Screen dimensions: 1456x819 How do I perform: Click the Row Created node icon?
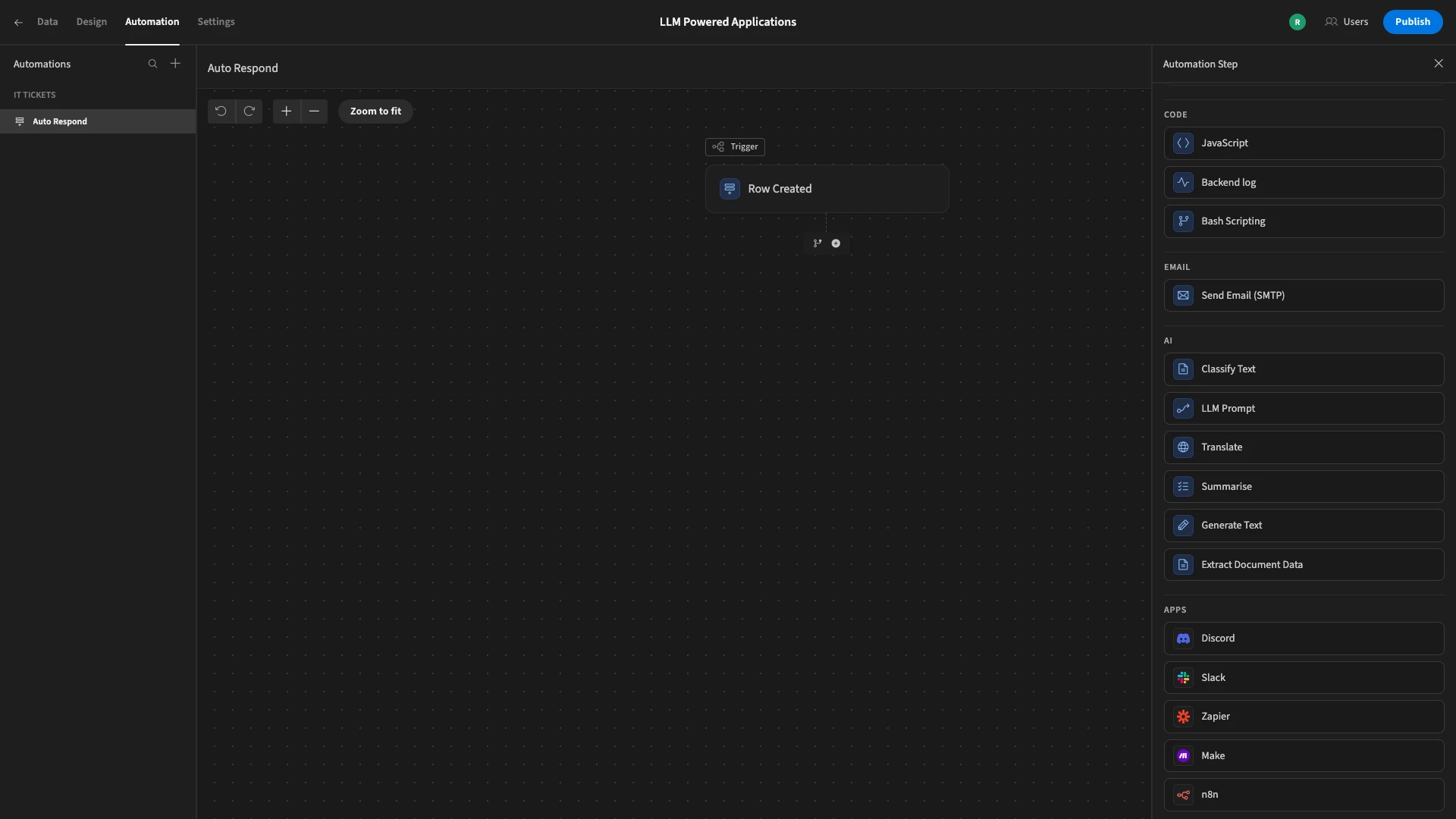pos(730,189)
